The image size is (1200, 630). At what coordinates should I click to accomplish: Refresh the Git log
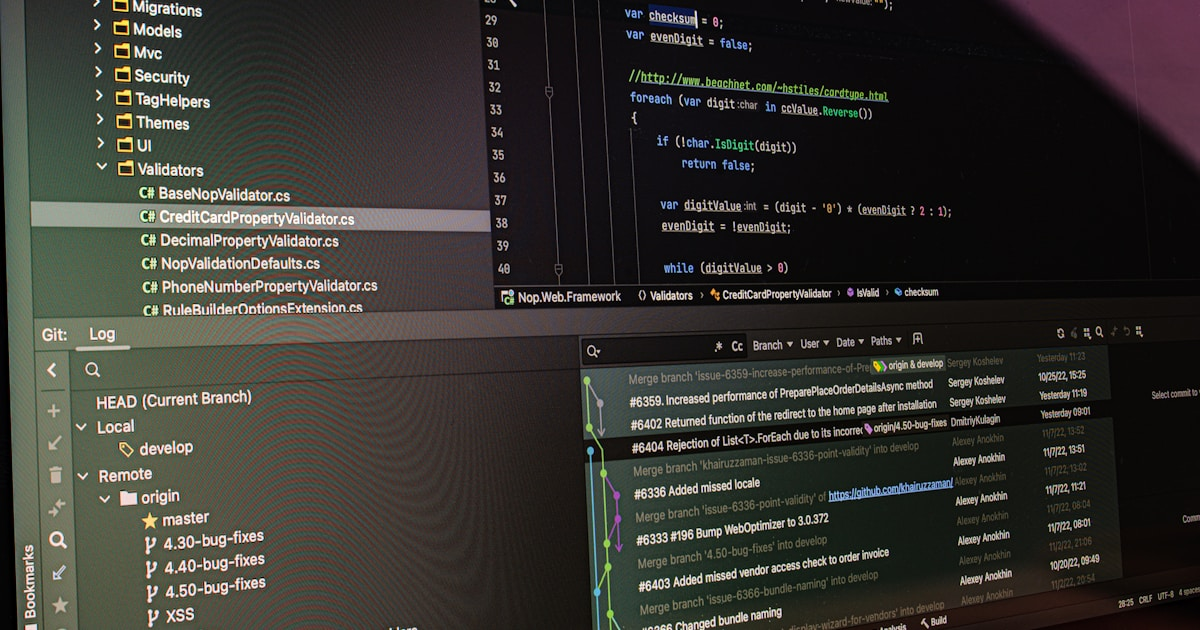click(x=1058, y=332)
